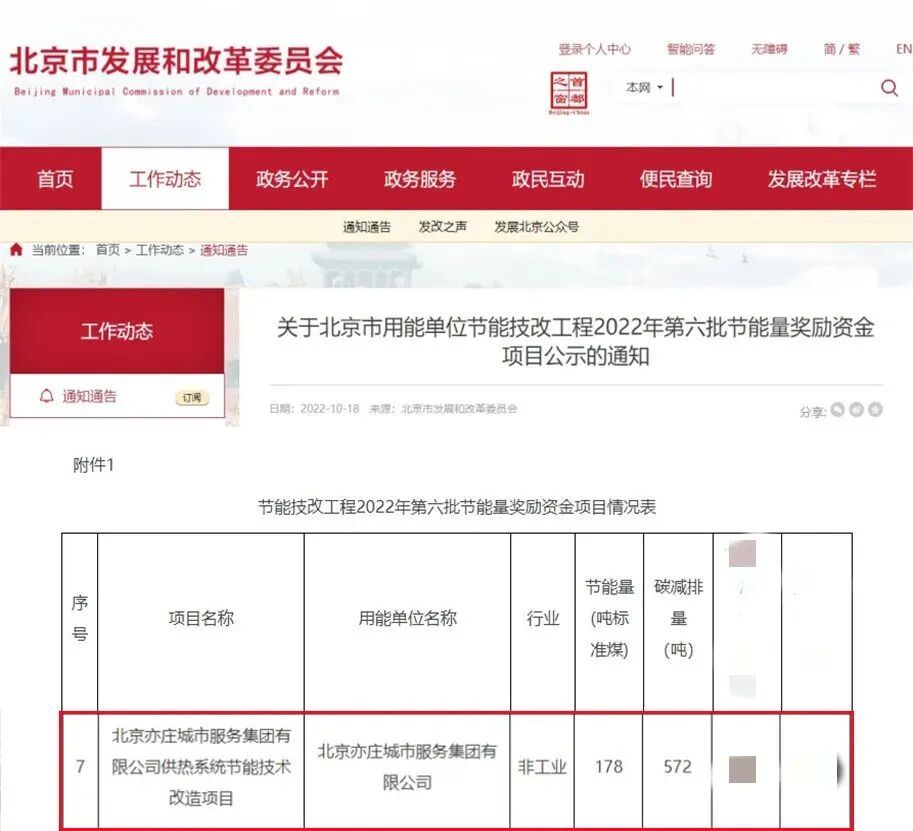Click the search magnifier icon
The height and width of the screenshot is (831, 913).
tap(889, 88)
